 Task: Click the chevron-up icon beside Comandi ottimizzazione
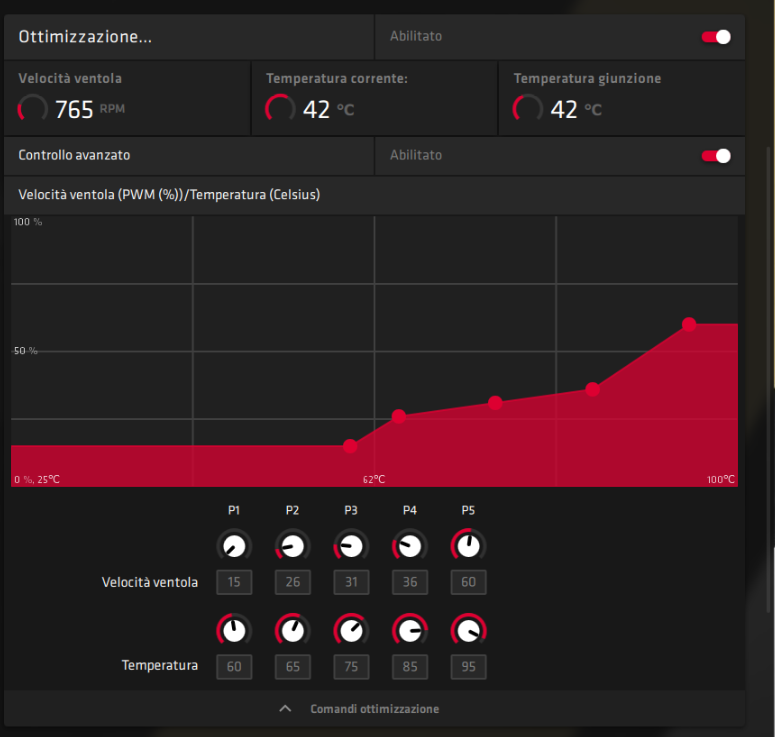(285, 709)
